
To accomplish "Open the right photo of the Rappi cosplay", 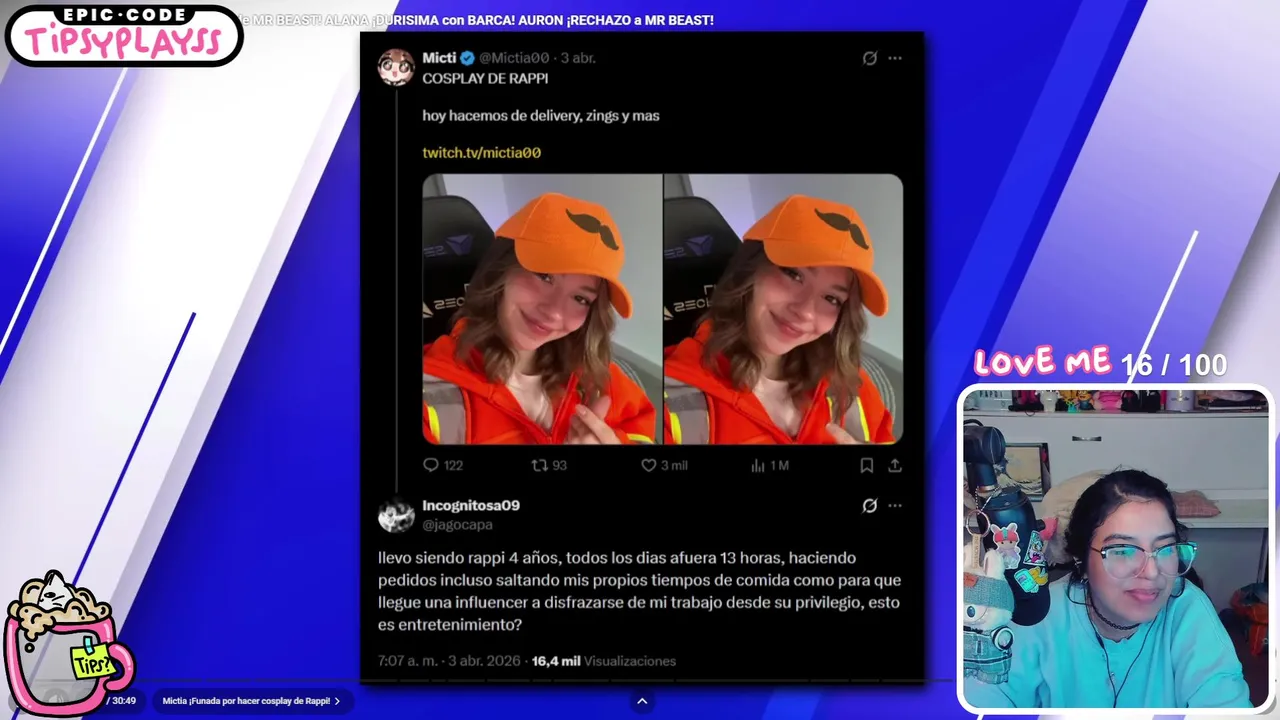I will tap(783, 309).
